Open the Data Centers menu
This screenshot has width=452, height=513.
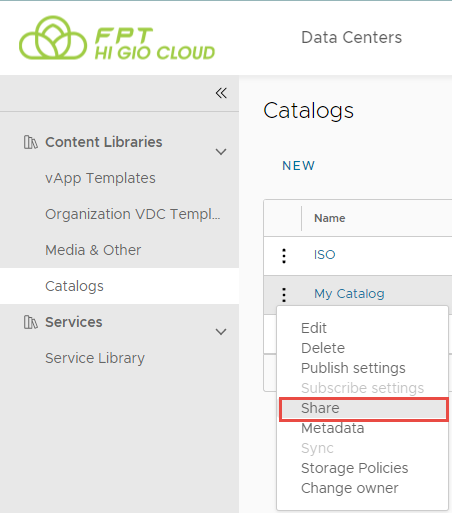pos(351,37)
